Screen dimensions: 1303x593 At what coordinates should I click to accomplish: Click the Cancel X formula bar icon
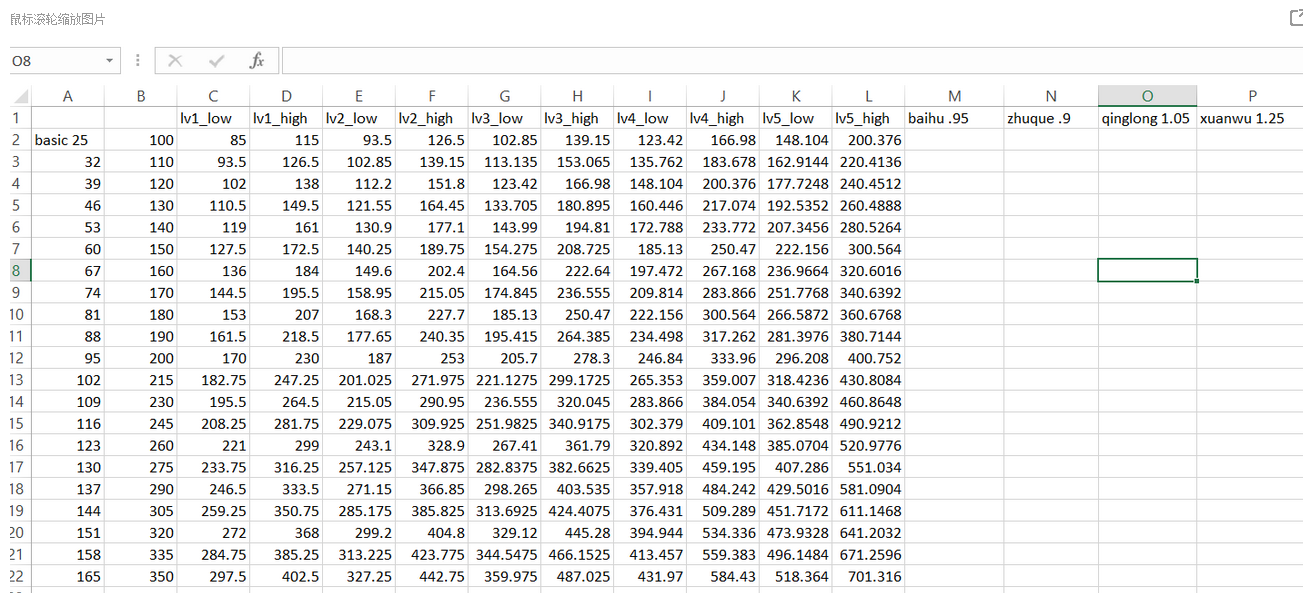[x=176, y=61]
